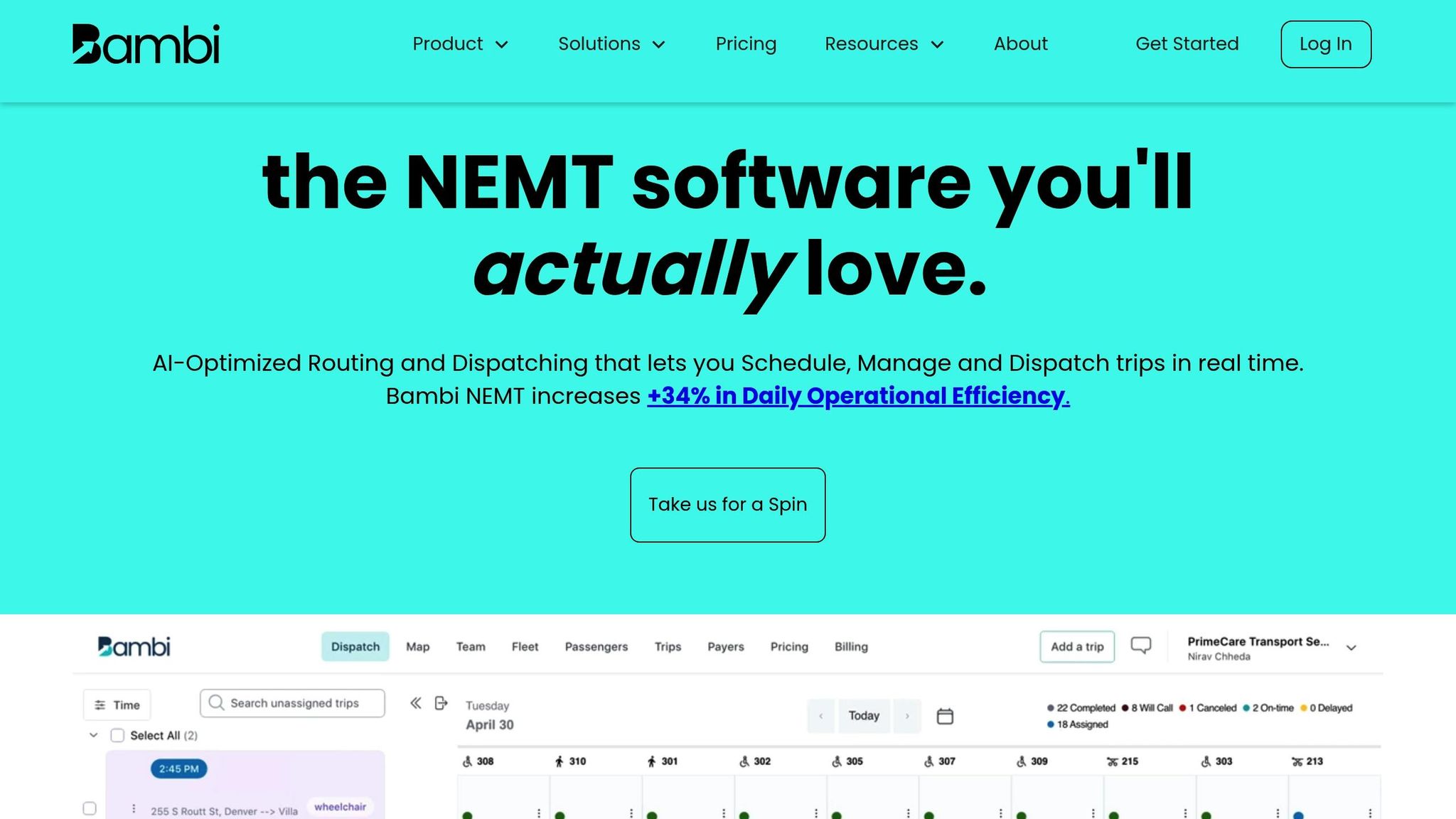Switch to the Team tab

[x=471, y=646]
